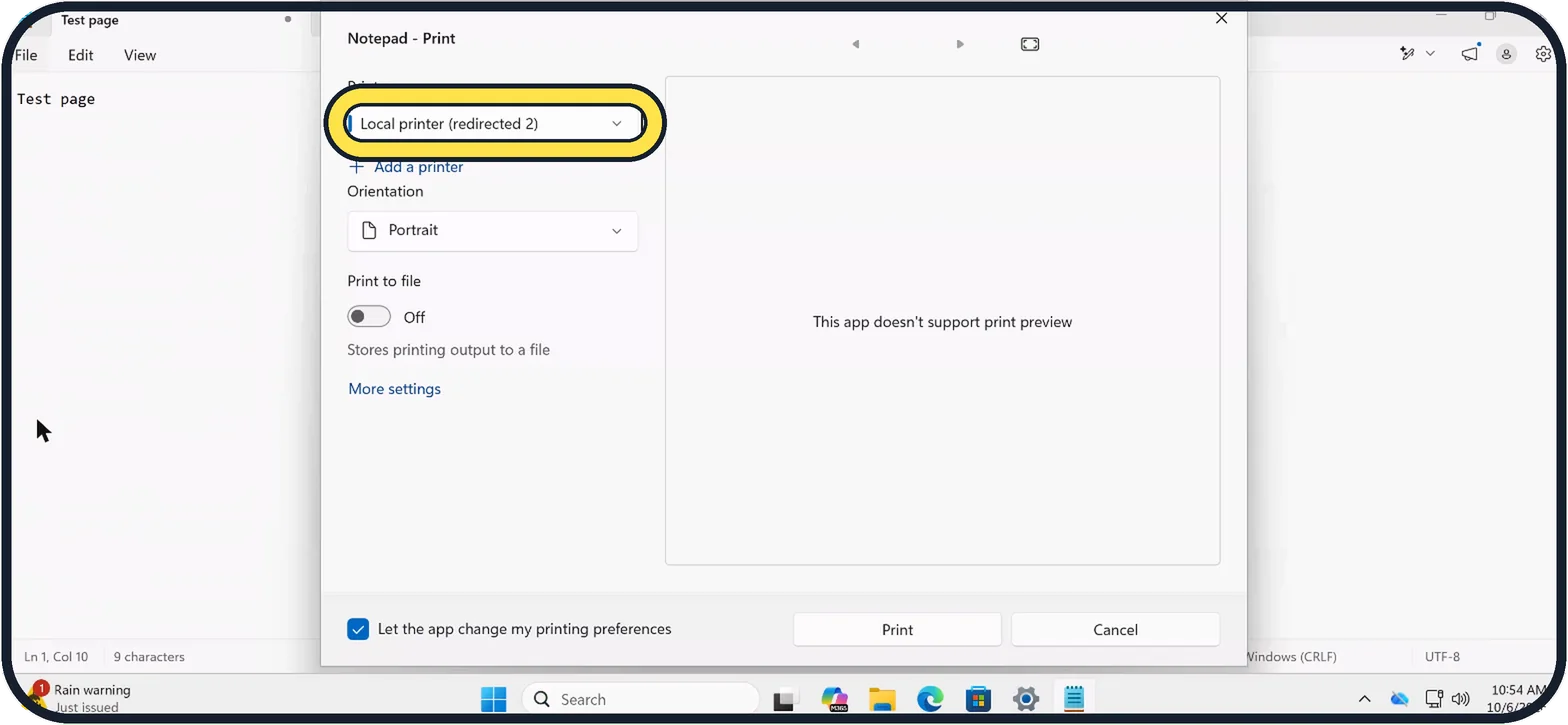
Task: Click the 9 characters count in the status bar
Action: click(x=149, y=657)
